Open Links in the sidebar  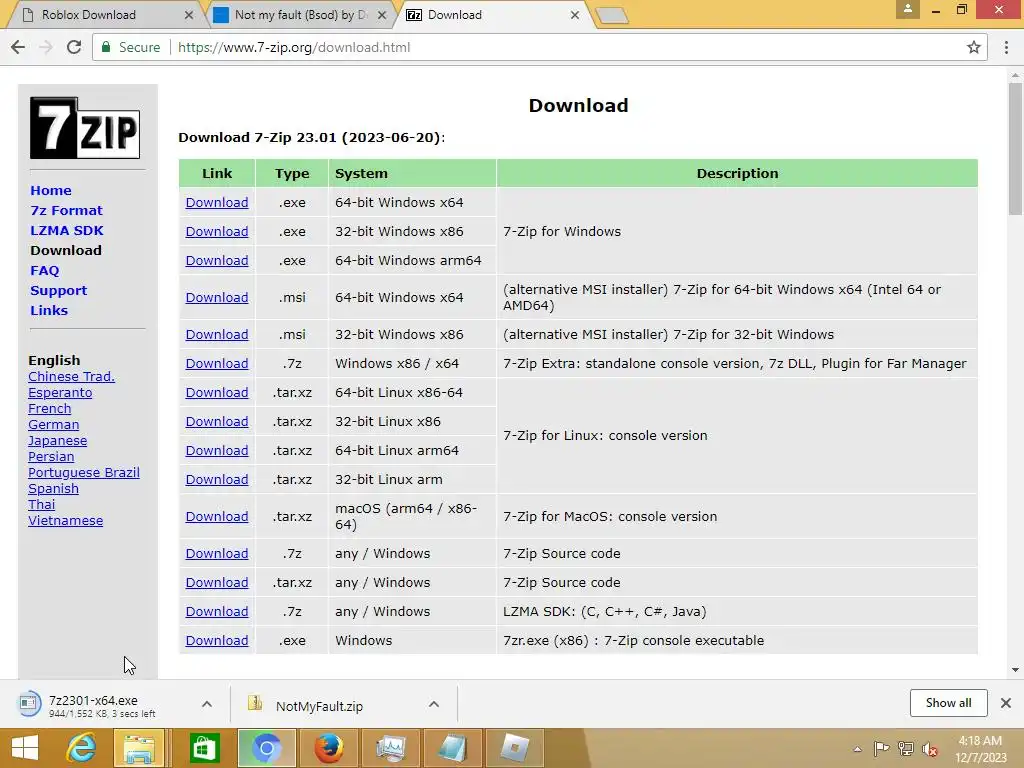(49, 310)
